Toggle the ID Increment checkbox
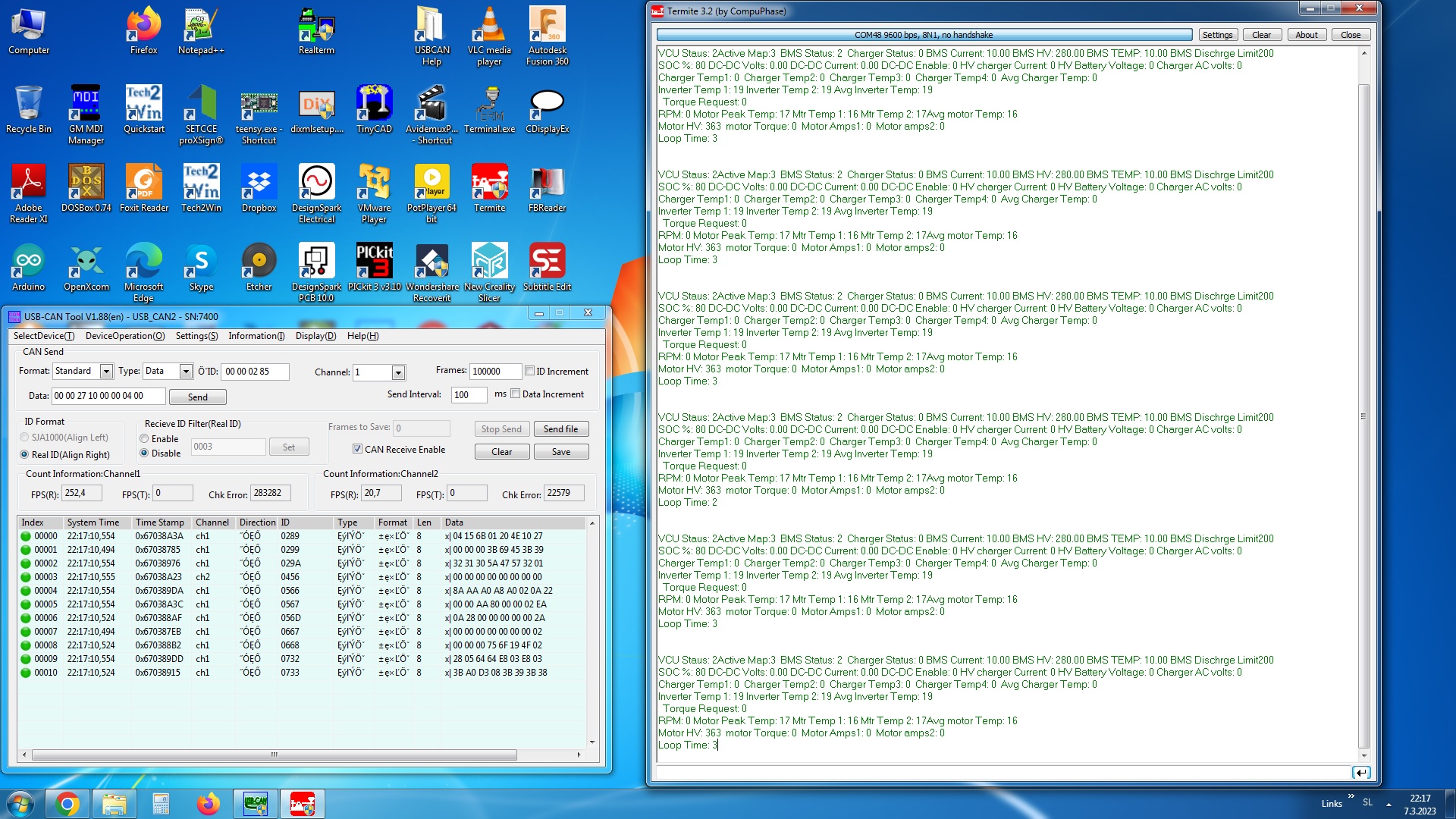Screen dimensions: 1456x819 [530, 371]
